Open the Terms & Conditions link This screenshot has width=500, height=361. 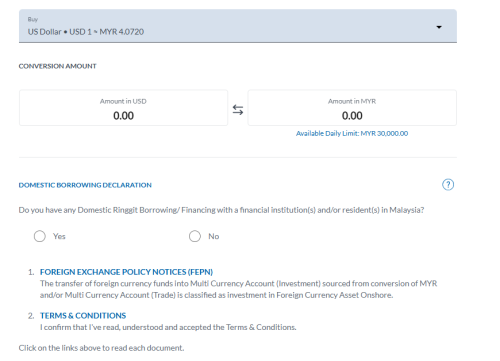83,316
